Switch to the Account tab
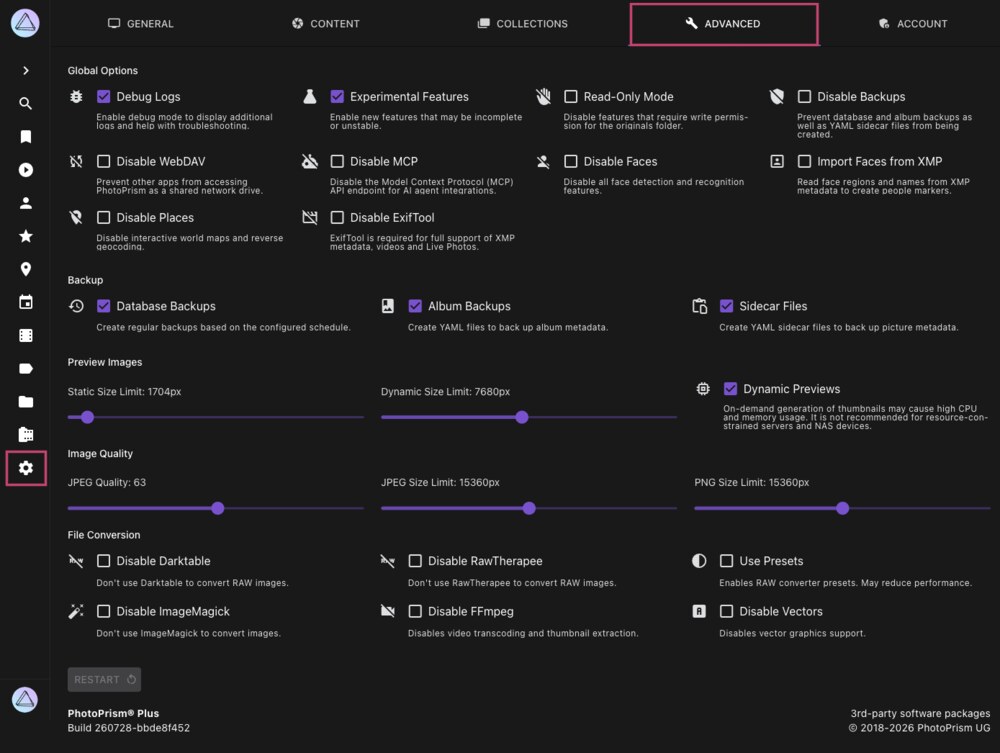The image size is (1000, 753). pyautogui.click(x=913, y=24)
